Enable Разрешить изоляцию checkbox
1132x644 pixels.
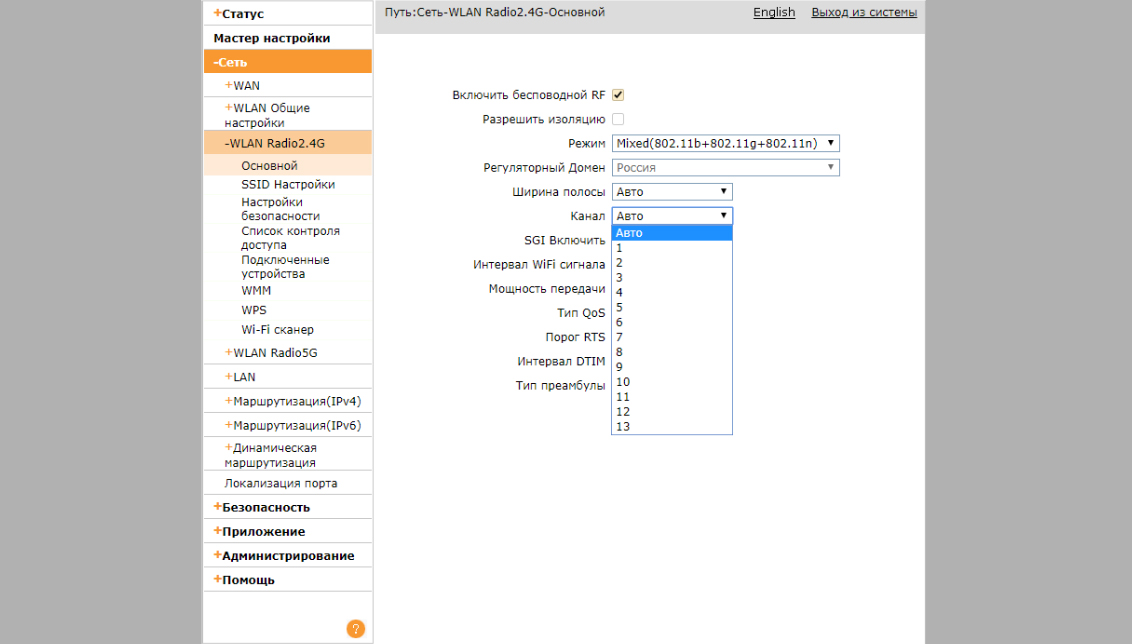(618, 119)
